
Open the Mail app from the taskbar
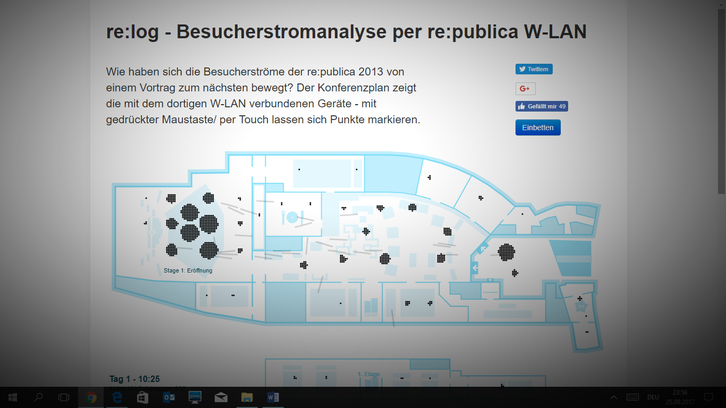pos(221,397)
